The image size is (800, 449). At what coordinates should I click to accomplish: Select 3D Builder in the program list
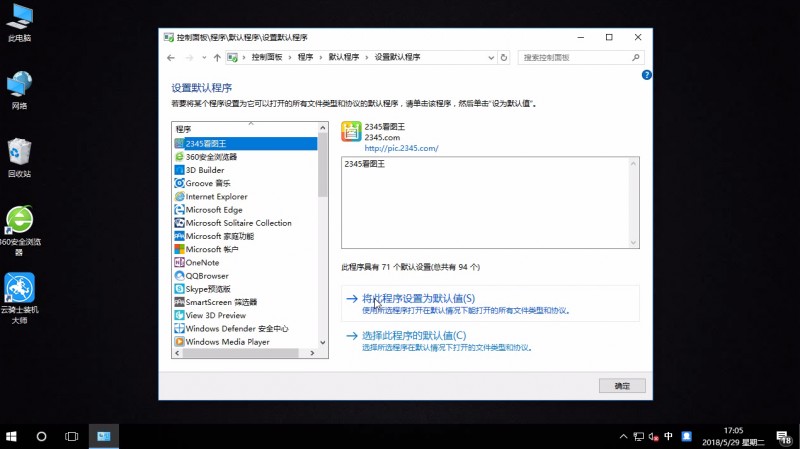pyautogui.click(x=245, y=170)
